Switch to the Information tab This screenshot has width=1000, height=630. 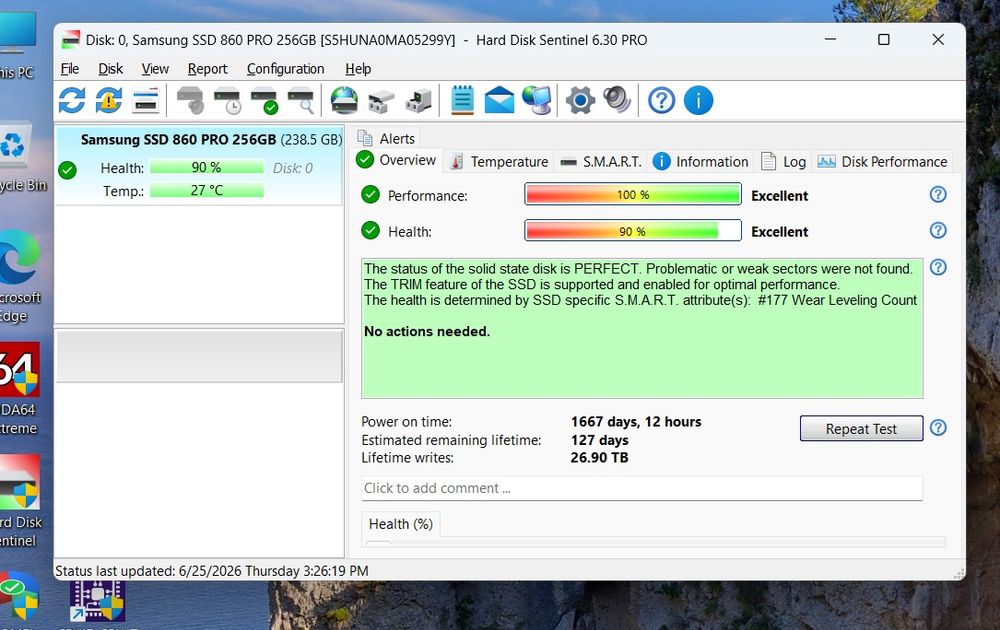[700, 162]
